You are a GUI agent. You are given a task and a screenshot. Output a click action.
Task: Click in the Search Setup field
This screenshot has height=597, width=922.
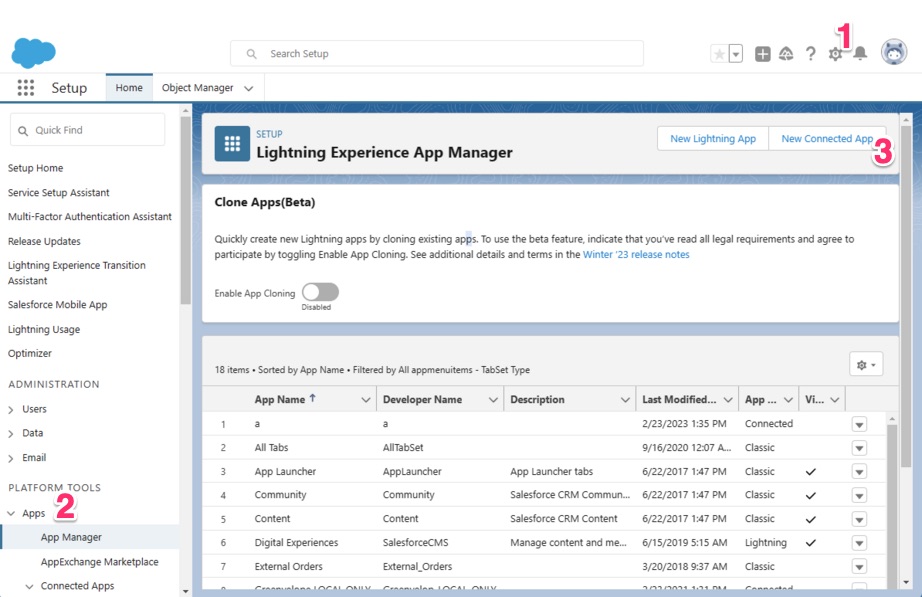point(437,54)
